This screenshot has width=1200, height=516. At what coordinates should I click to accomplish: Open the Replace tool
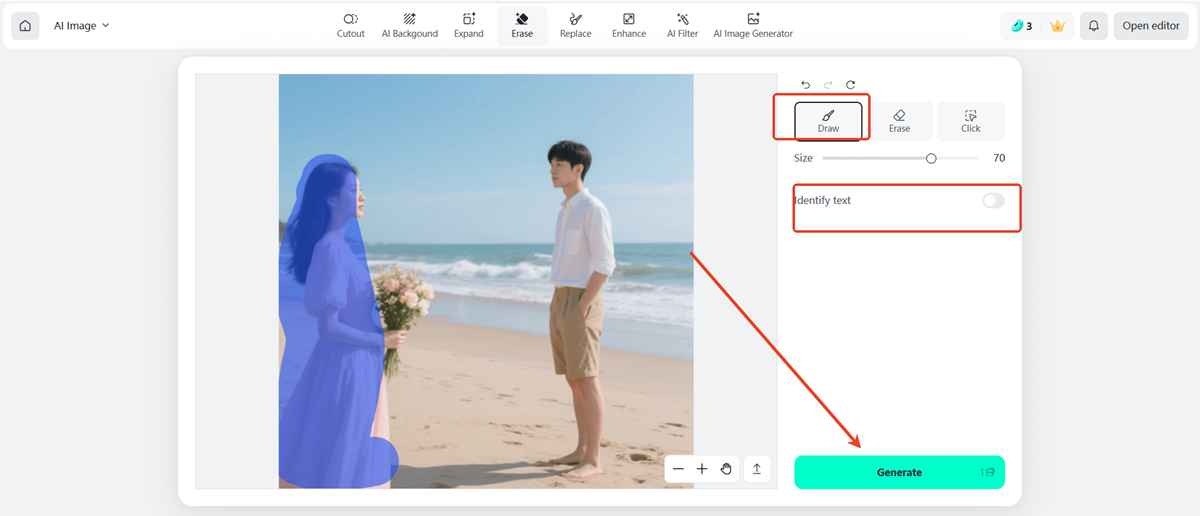coord(576,26)
